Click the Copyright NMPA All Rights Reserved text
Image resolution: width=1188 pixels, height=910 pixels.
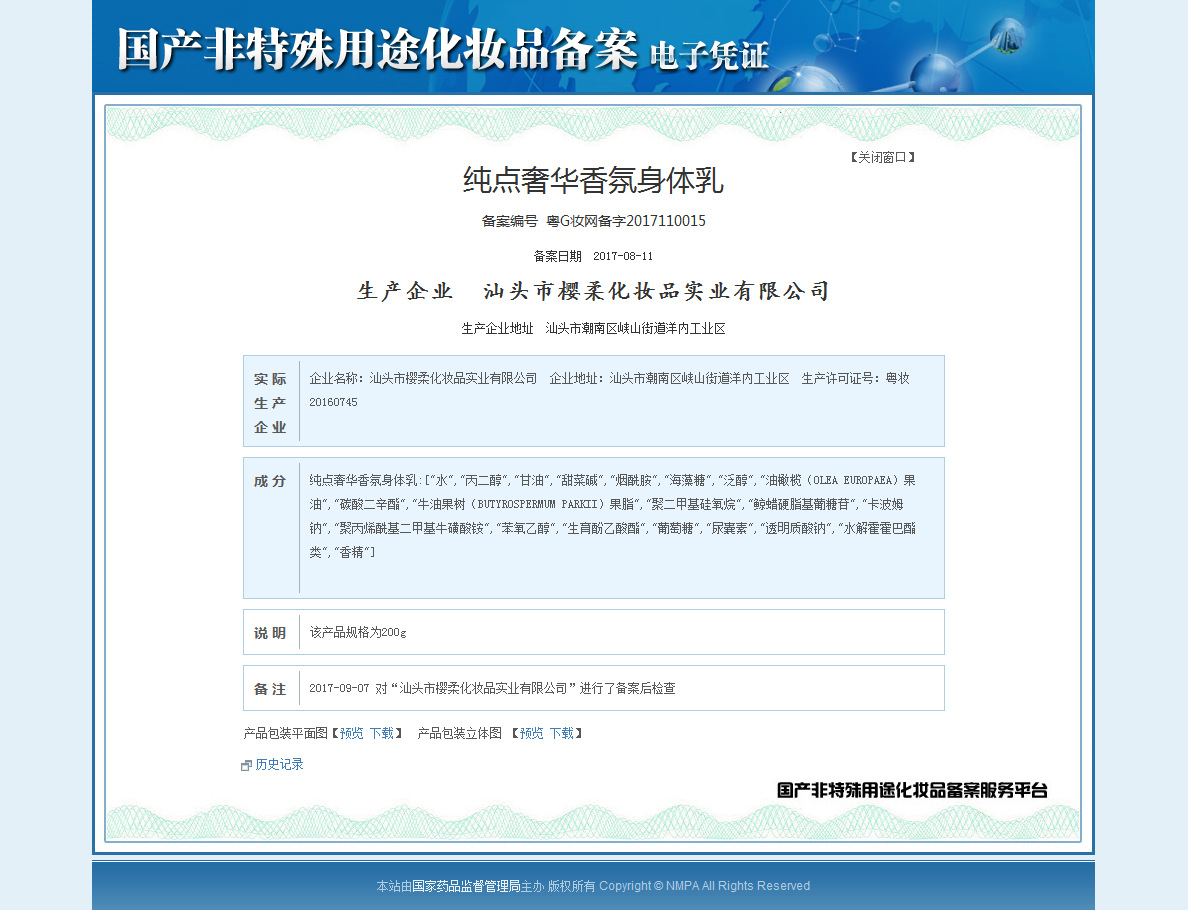click(x=705, y=886)
